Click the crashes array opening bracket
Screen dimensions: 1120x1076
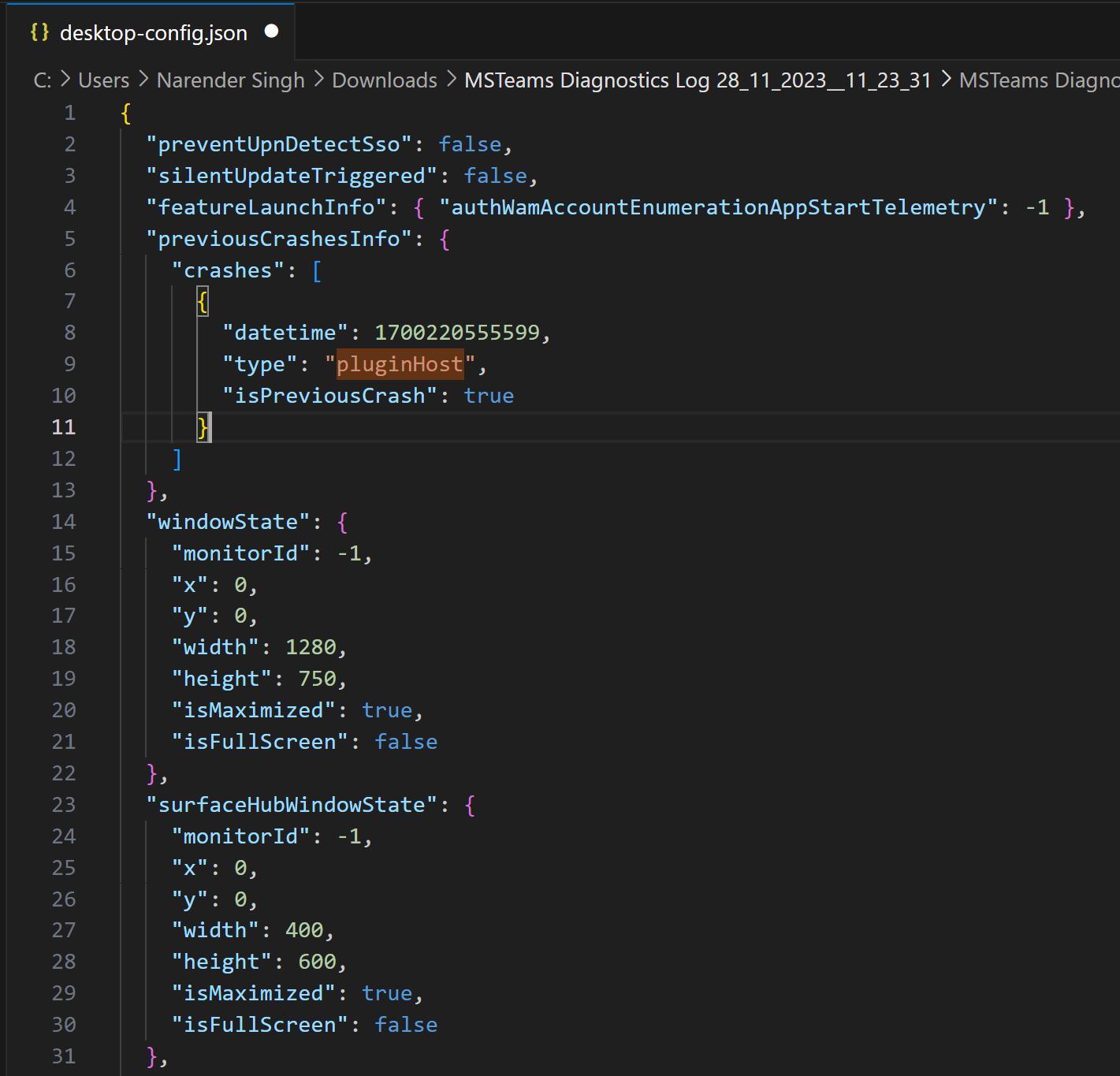[316, 270]
